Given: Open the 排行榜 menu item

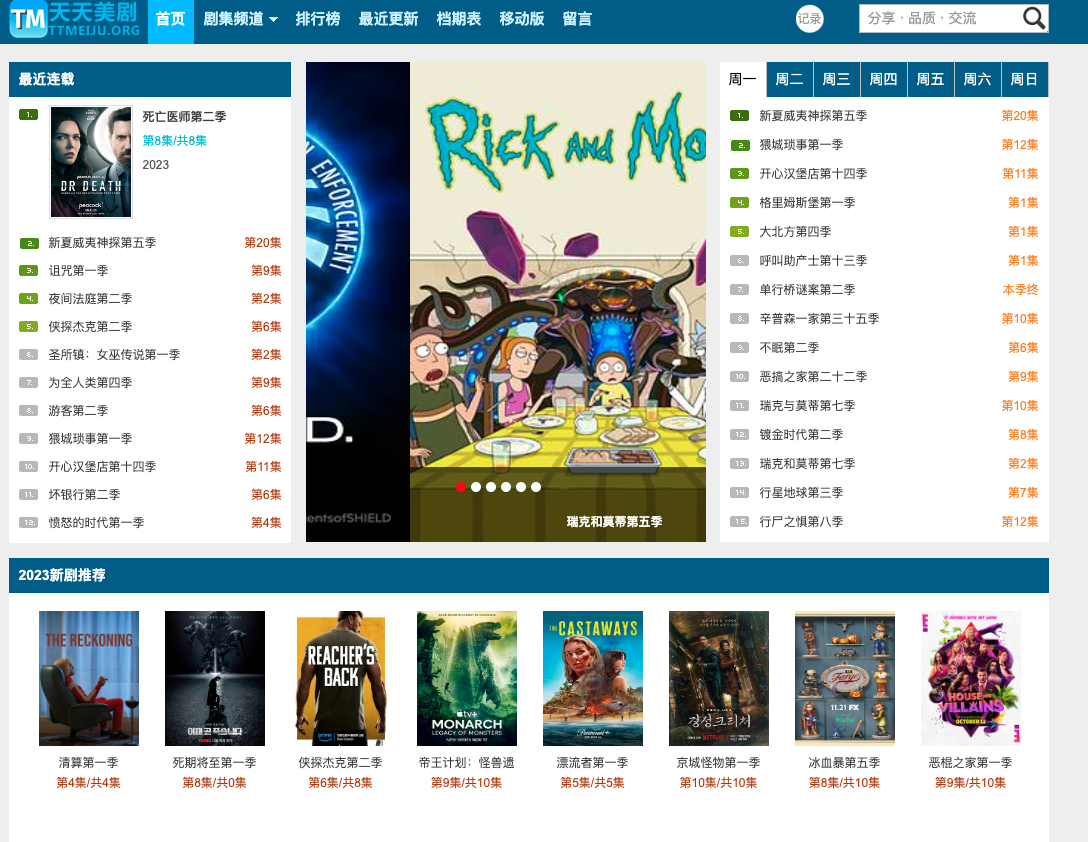Looking at the screenshot, I should 318,19.
